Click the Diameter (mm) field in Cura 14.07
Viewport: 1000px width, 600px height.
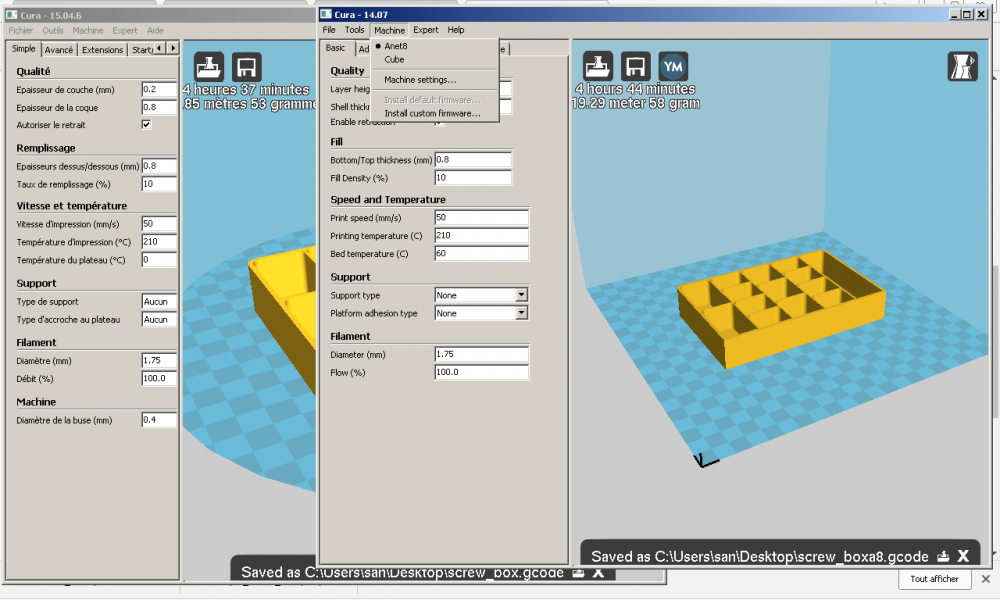[482, 354]
